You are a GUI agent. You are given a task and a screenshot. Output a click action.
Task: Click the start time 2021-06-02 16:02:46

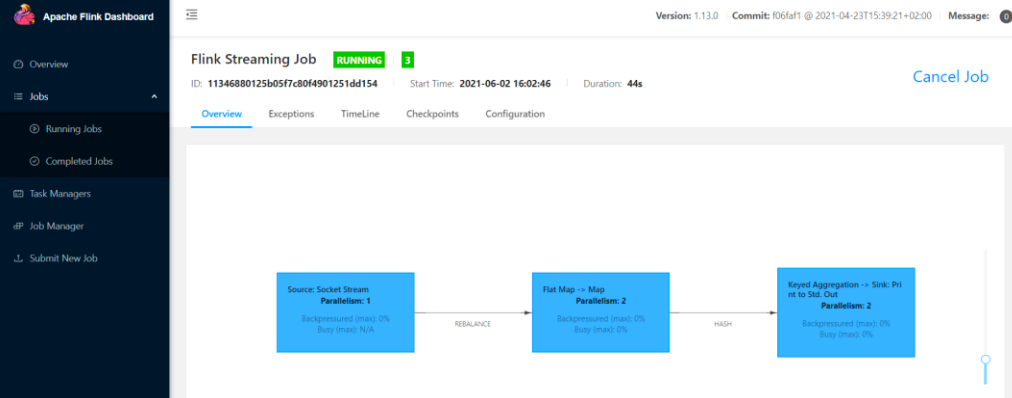tap(505, 84)
